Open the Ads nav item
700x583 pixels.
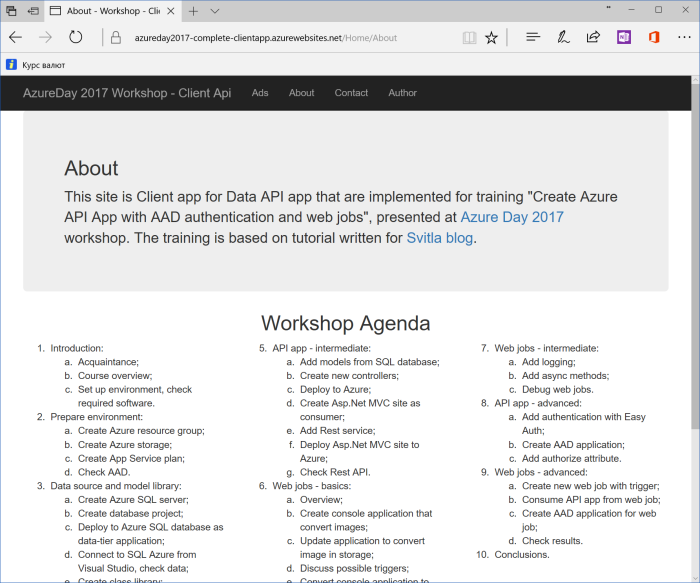[260, 93]
